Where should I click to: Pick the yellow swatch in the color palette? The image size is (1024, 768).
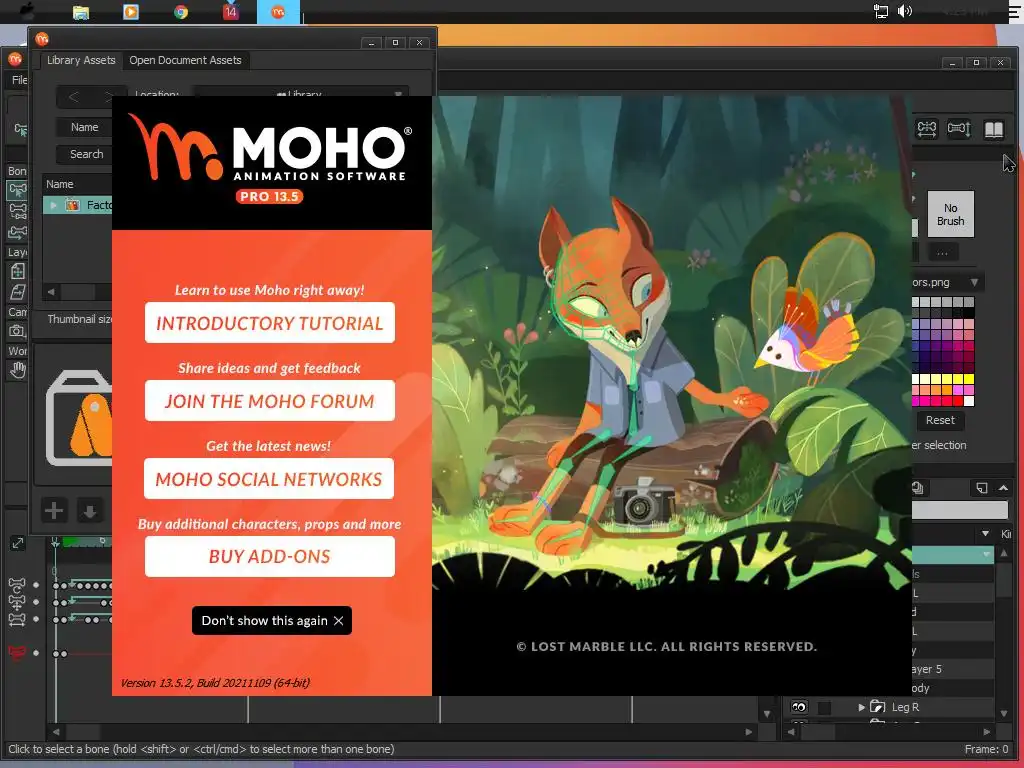click(969, 379)
